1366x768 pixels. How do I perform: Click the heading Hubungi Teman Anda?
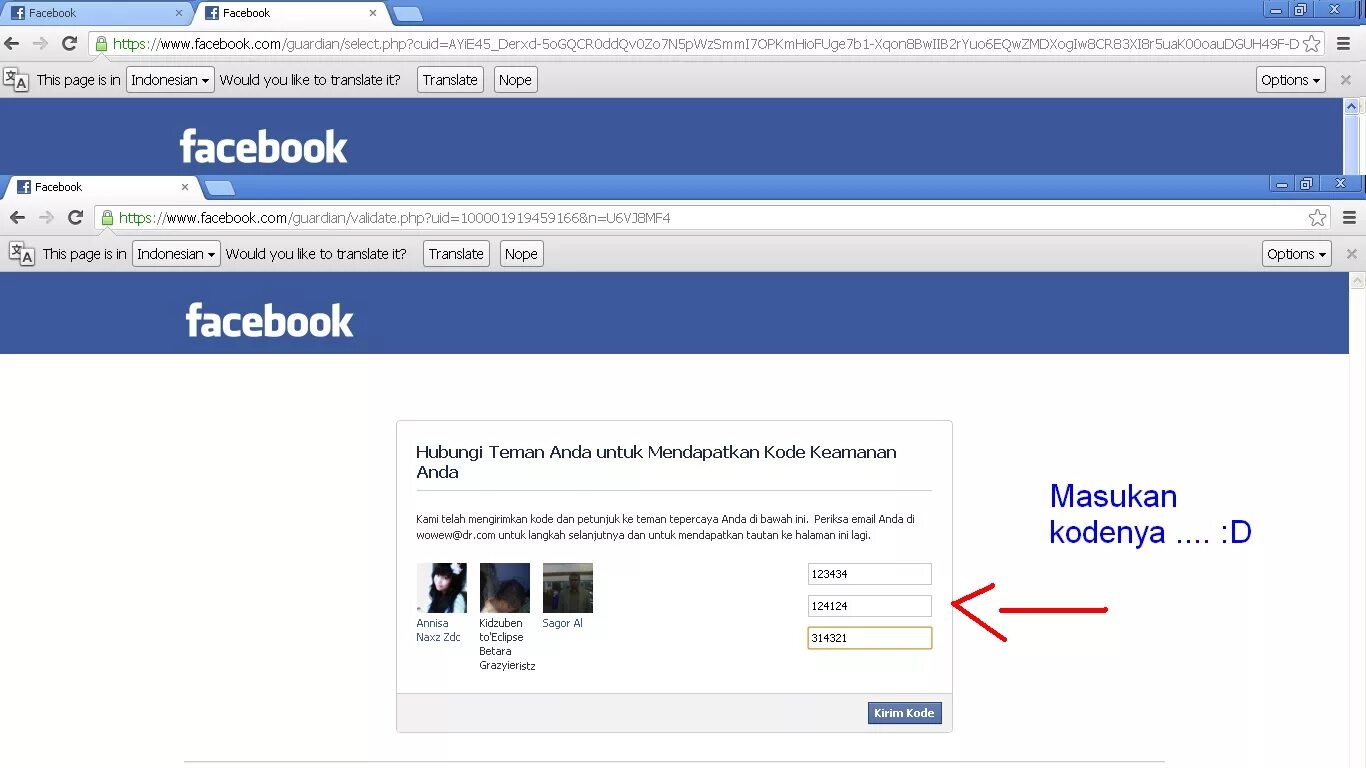[656, 462]
